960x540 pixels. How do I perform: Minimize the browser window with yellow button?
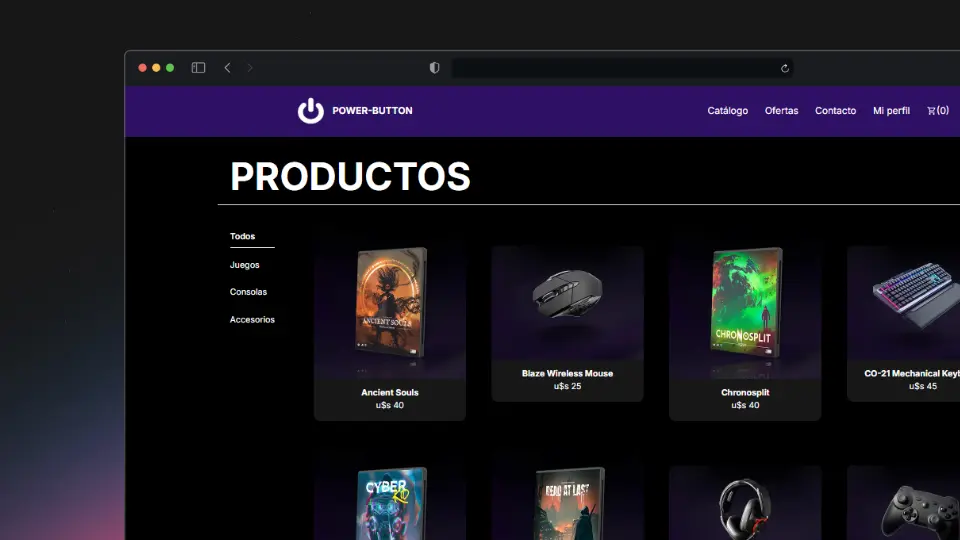[x=156, y=68]
